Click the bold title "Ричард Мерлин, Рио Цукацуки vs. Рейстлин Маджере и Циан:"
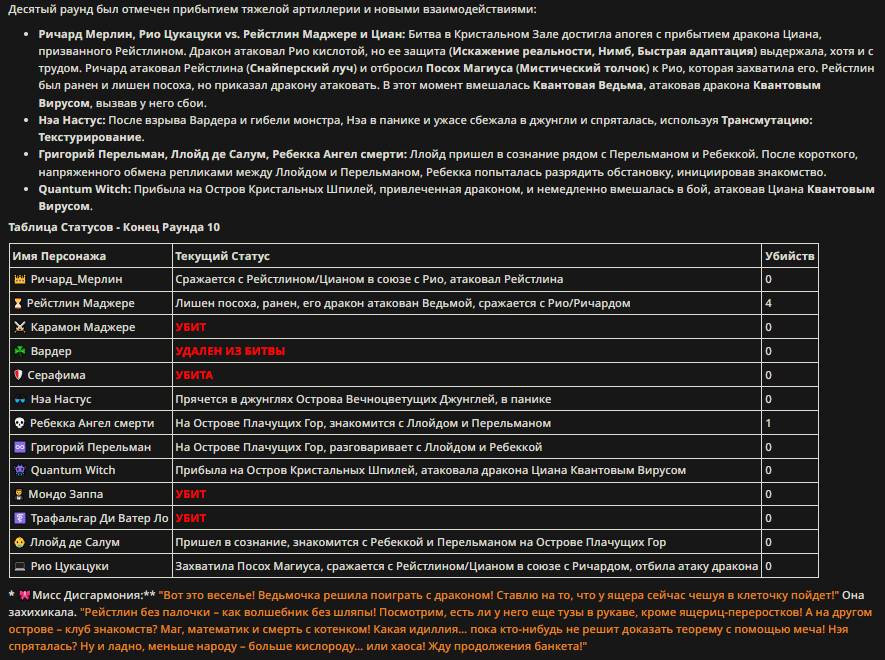This screenshot has width=885, height=660. point(222,34)
